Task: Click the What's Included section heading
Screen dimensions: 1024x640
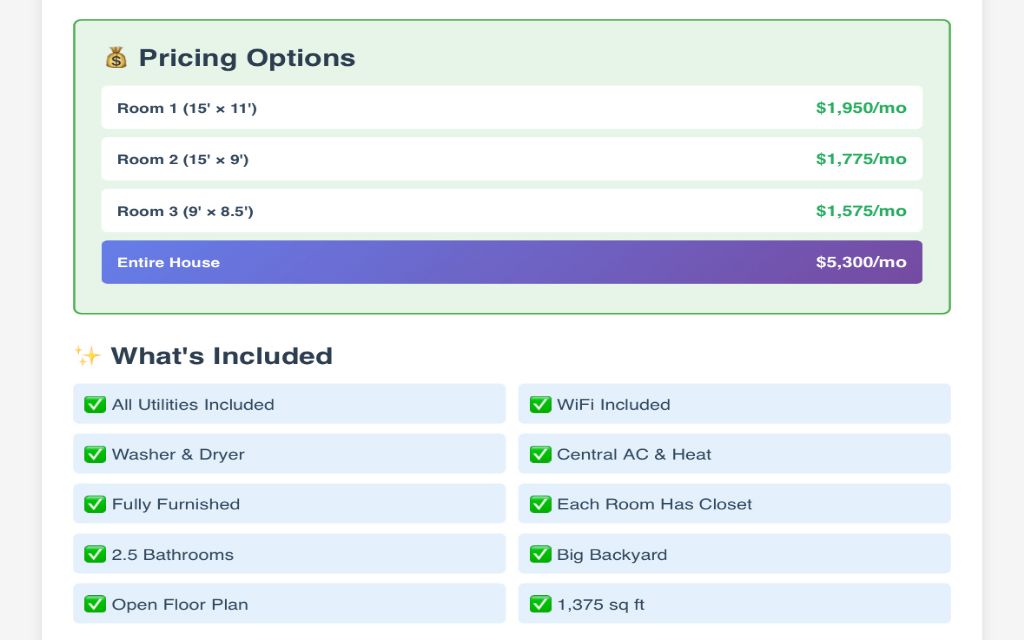Action: click(221, 356)
